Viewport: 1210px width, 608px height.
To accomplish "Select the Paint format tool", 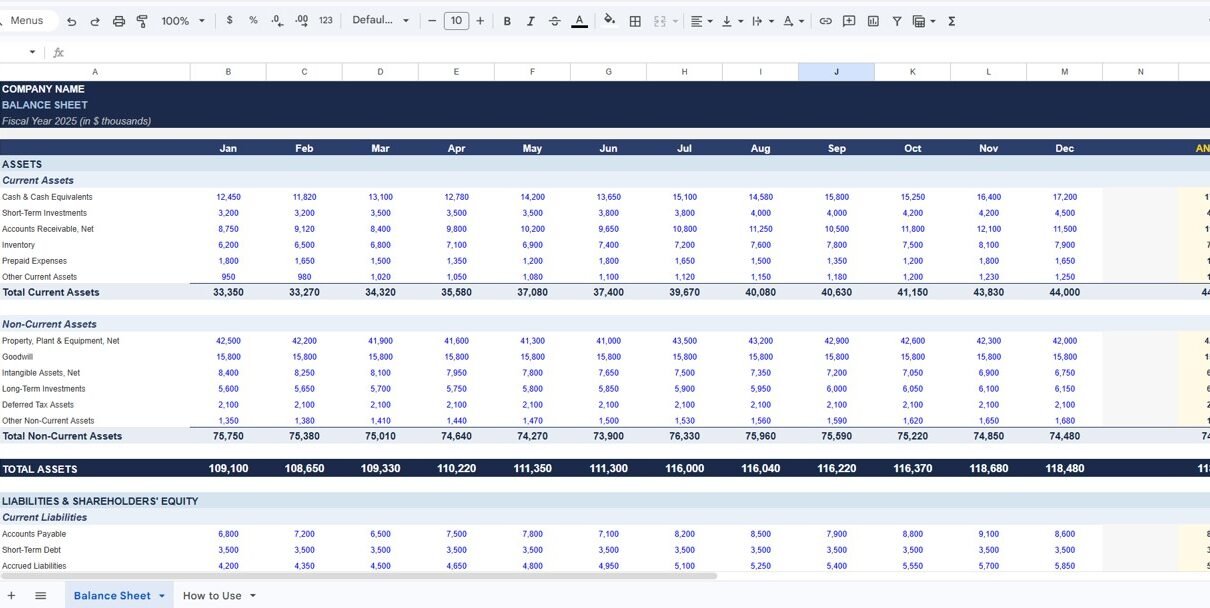I will click(x=142, y=21).
